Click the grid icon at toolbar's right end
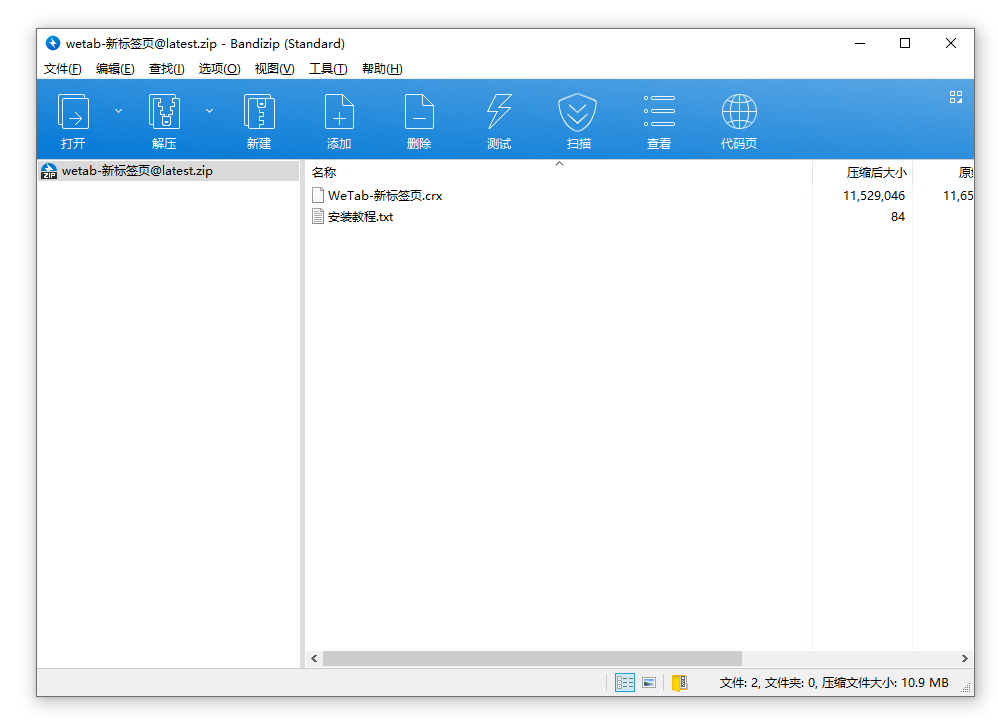Screen dimensions: 998x725 955,97
